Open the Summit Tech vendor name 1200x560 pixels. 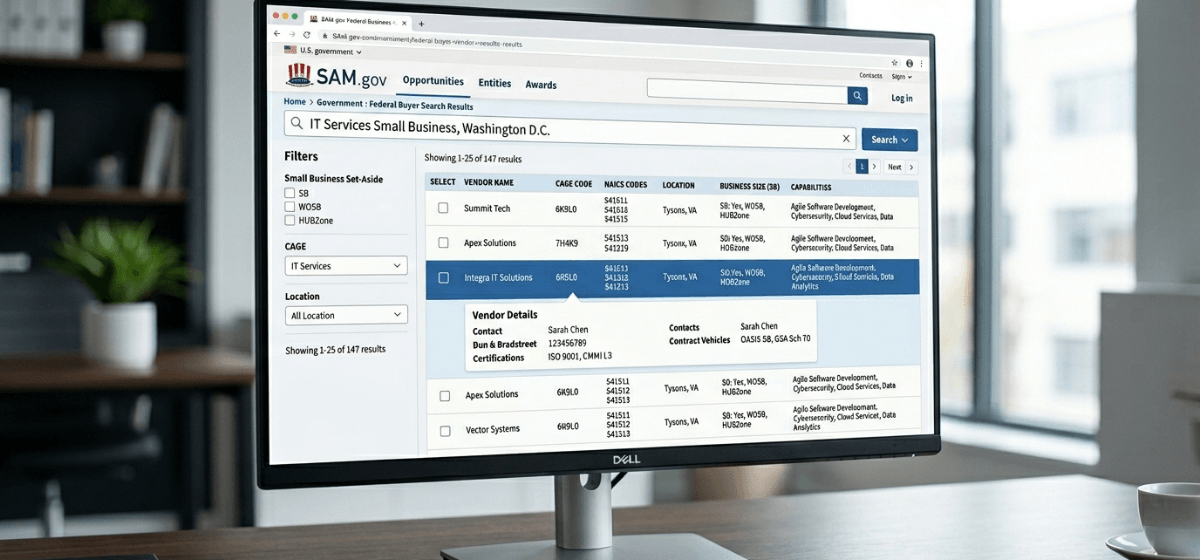pos(487,208)
